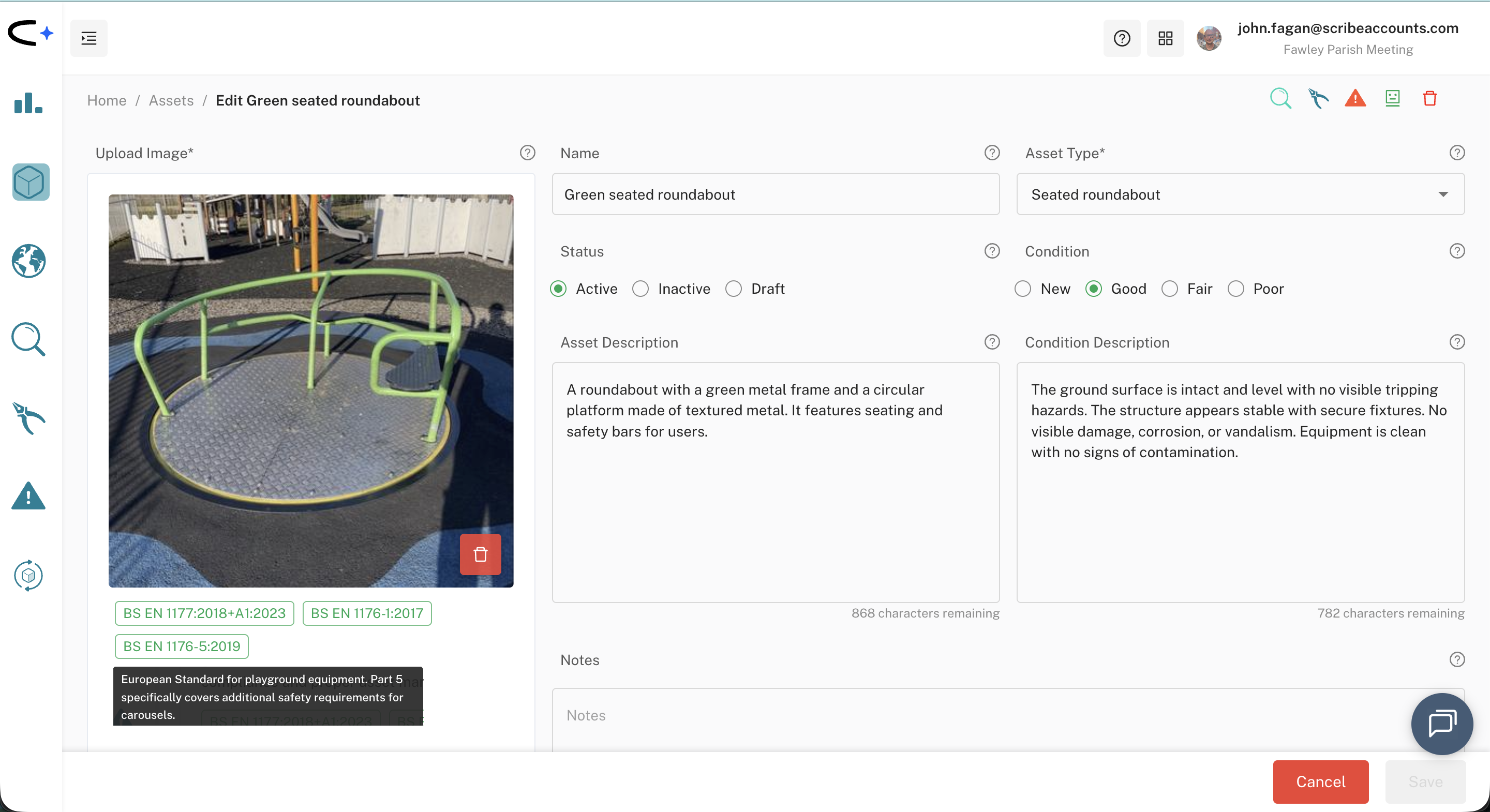Open the apps grid menu top right
Viewport: 1490px width, 812px height.
point(1165,38)
